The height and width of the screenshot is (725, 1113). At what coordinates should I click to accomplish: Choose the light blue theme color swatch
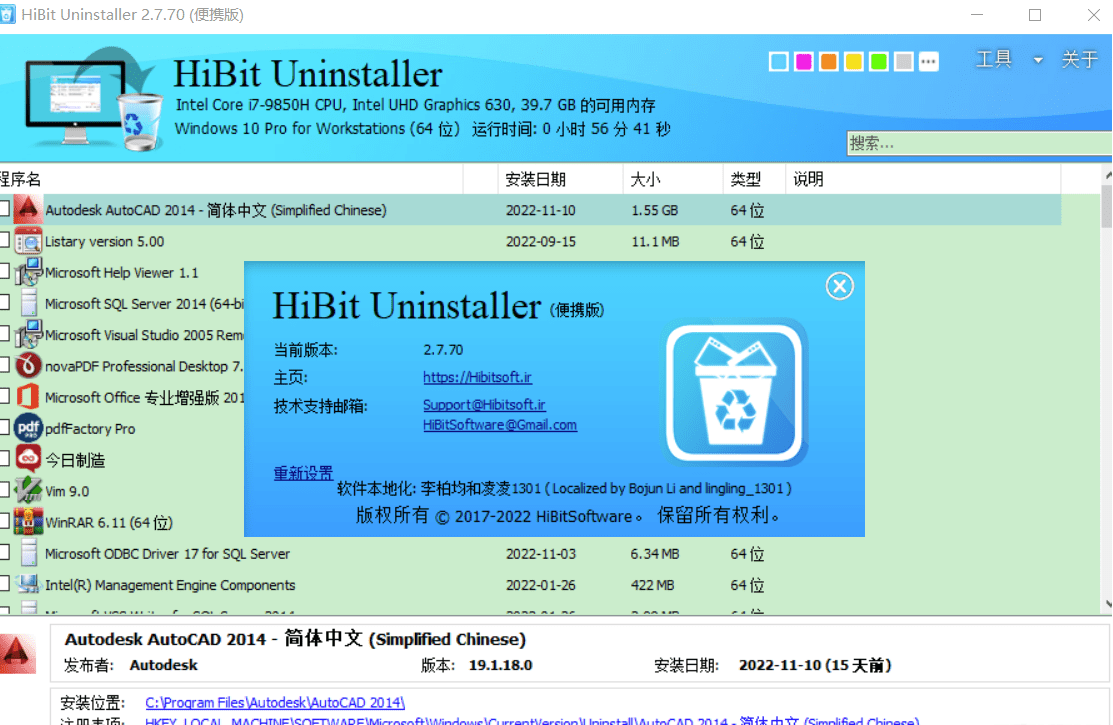(x=779, y=62)
